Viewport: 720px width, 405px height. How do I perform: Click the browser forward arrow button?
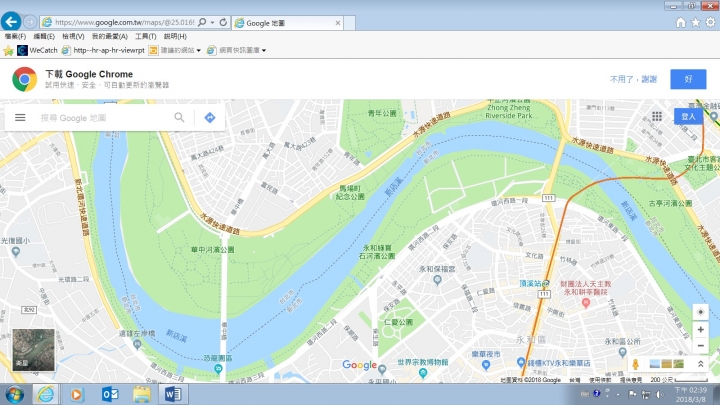pyautogui.click(x=30, y=22)
